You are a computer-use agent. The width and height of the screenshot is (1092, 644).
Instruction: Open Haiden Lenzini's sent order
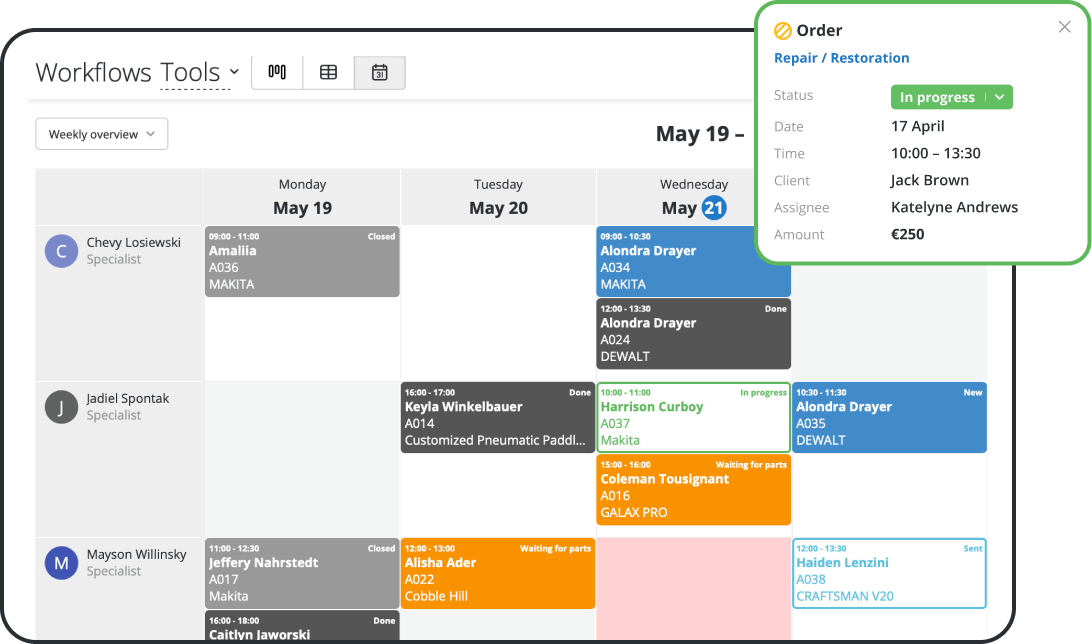tap(889, 574)
